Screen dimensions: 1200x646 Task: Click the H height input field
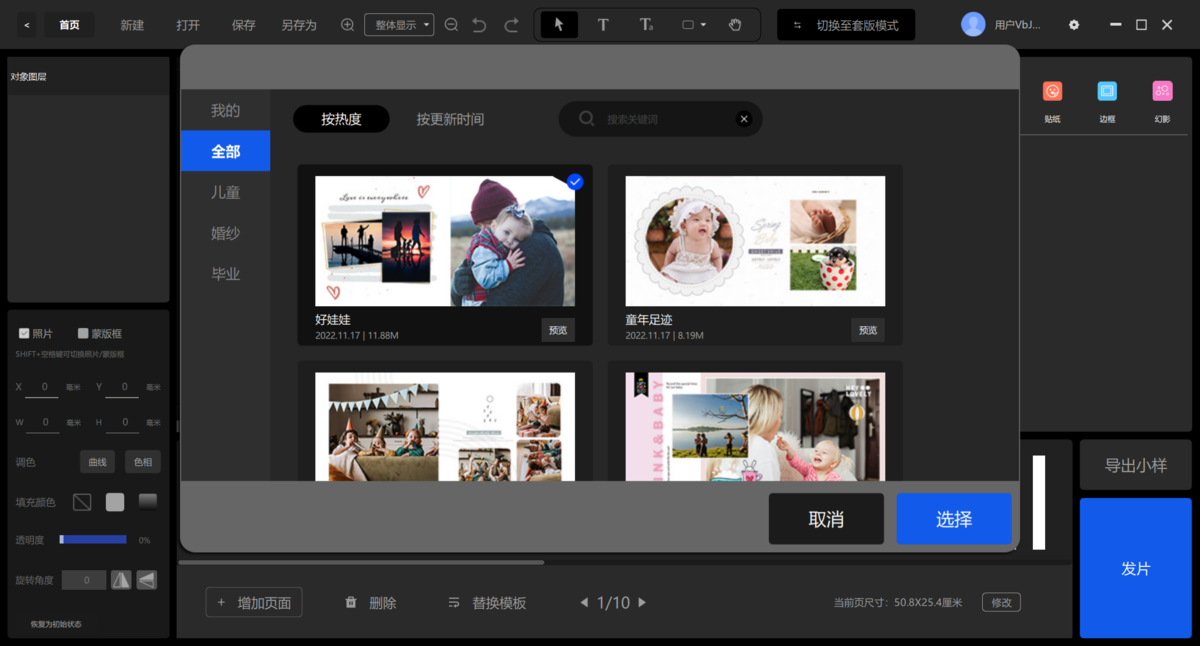click(x=124, y=423)
